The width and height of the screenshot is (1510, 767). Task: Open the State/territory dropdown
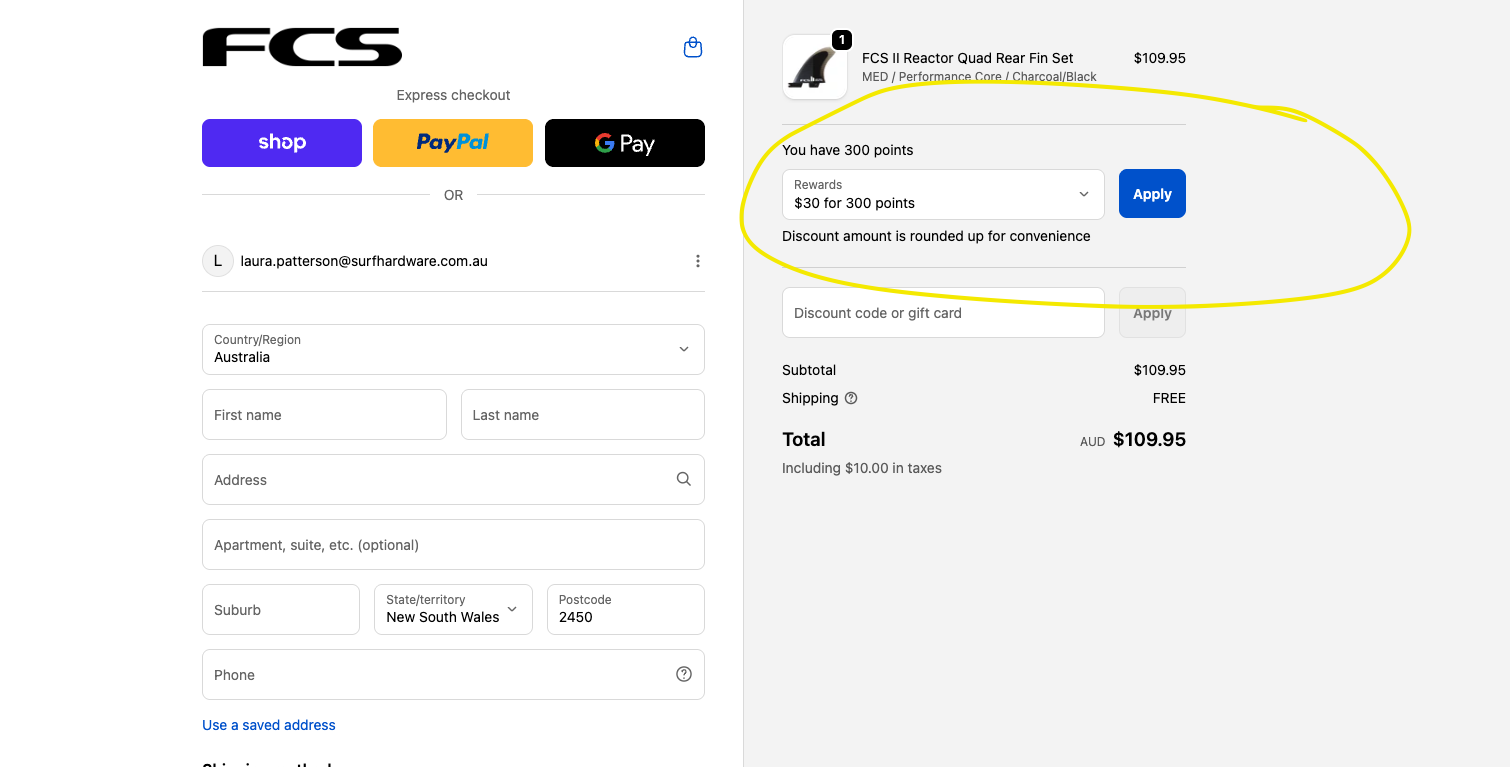(453, 609)
